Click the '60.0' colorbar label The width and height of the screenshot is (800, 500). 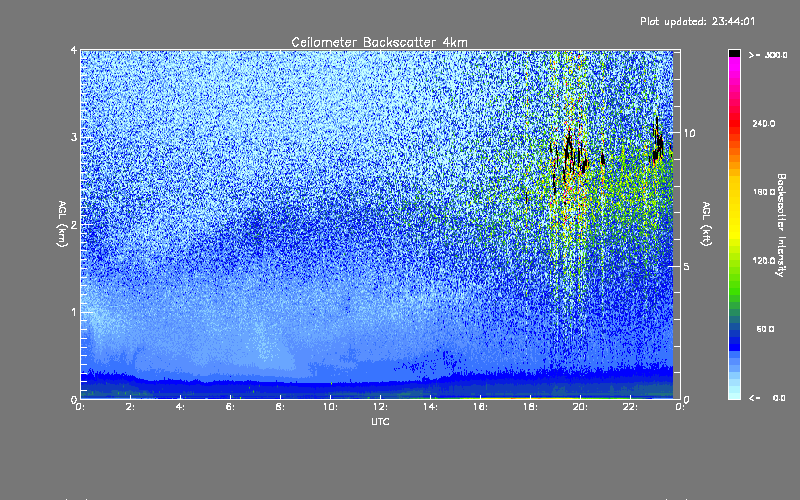[765, 329]
